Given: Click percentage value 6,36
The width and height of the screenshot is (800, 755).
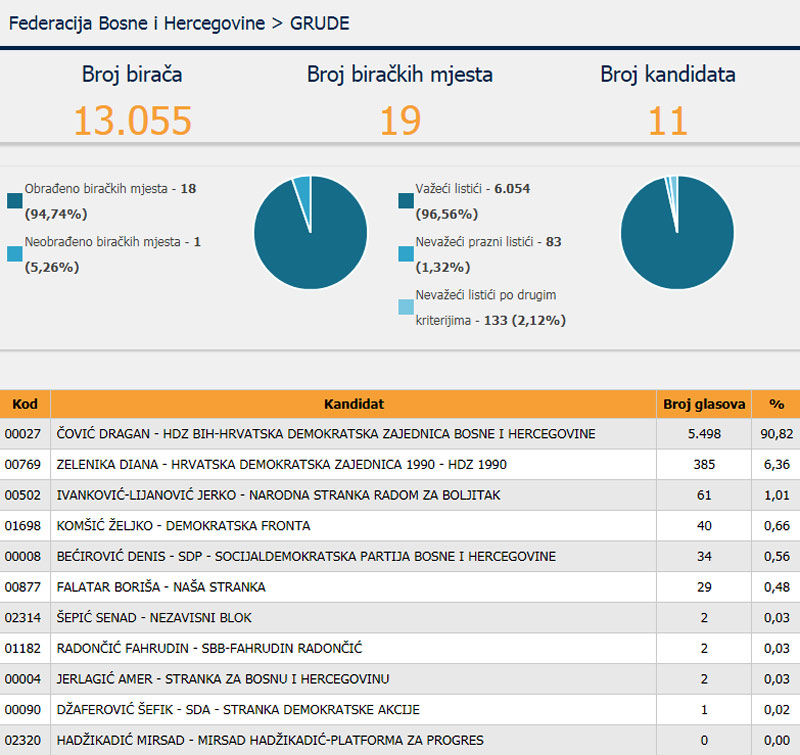Looking at the screenshot, I should click(777, 464).
